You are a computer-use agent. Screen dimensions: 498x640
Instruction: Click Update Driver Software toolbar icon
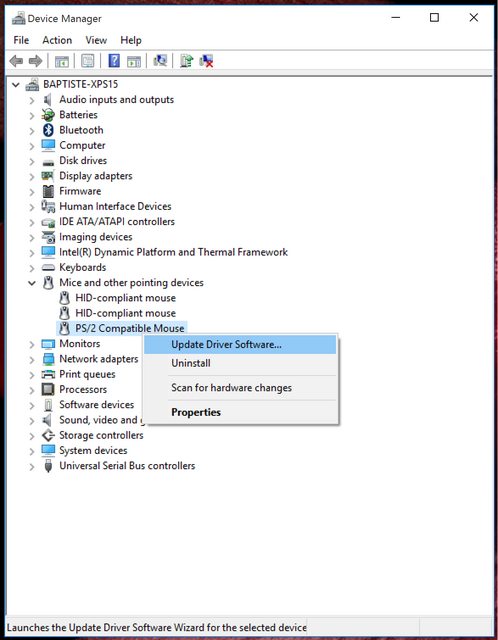pos(187,61)
